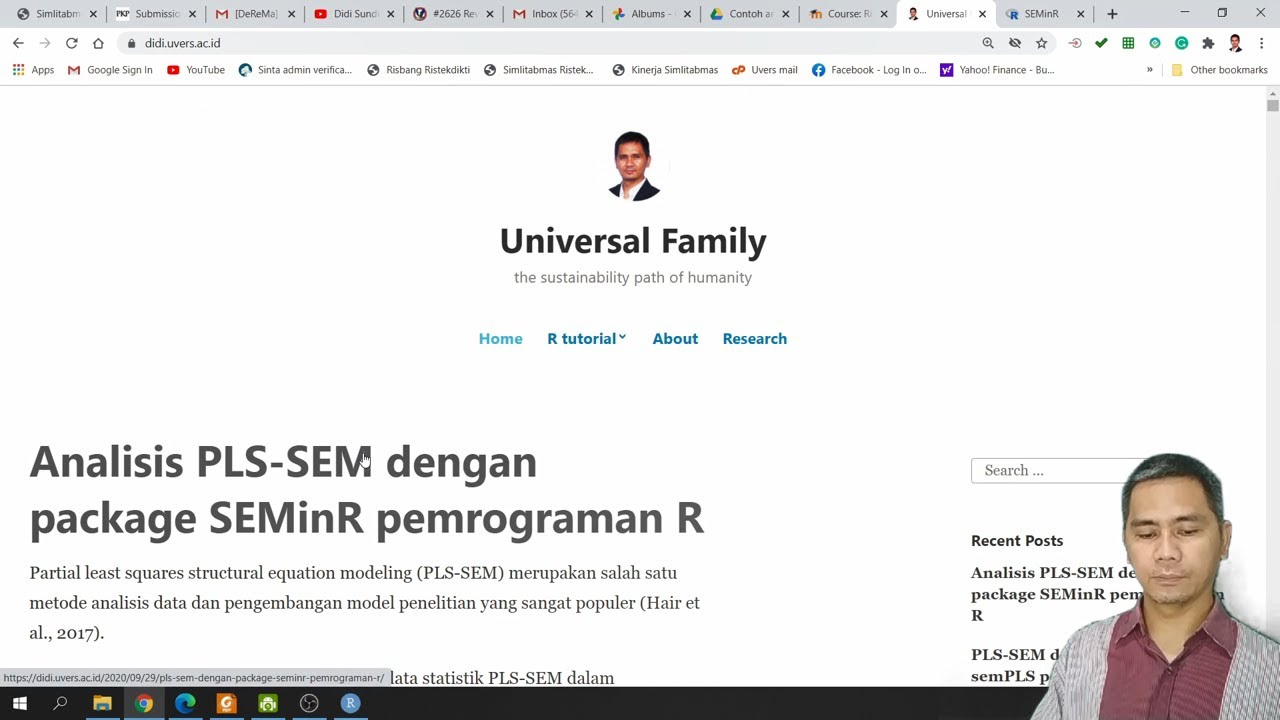
Task: Open the Grammarly extension icon
Action: (x=1181, y=43)
